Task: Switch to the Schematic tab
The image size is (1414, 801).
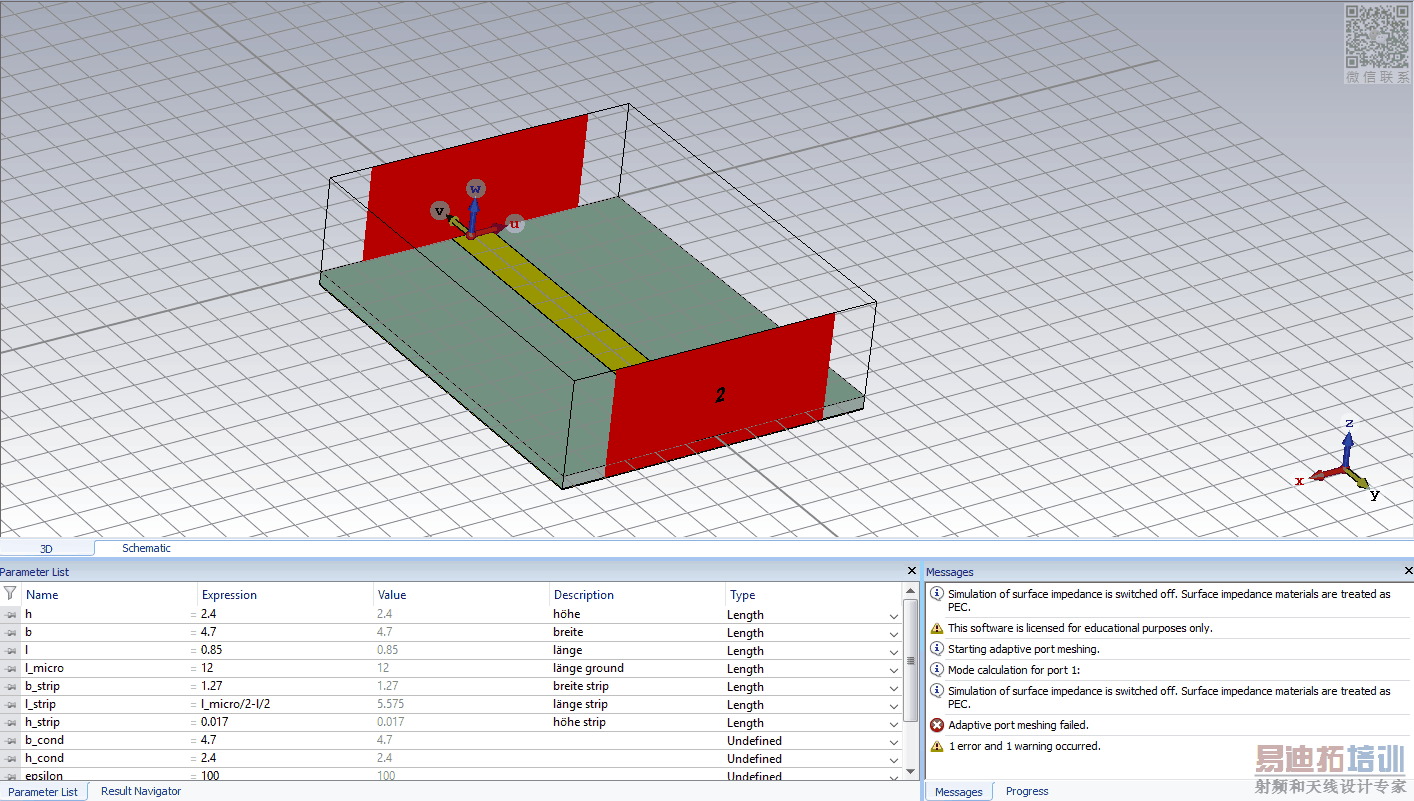Action: pyautogui.click(x=146, y=548)
